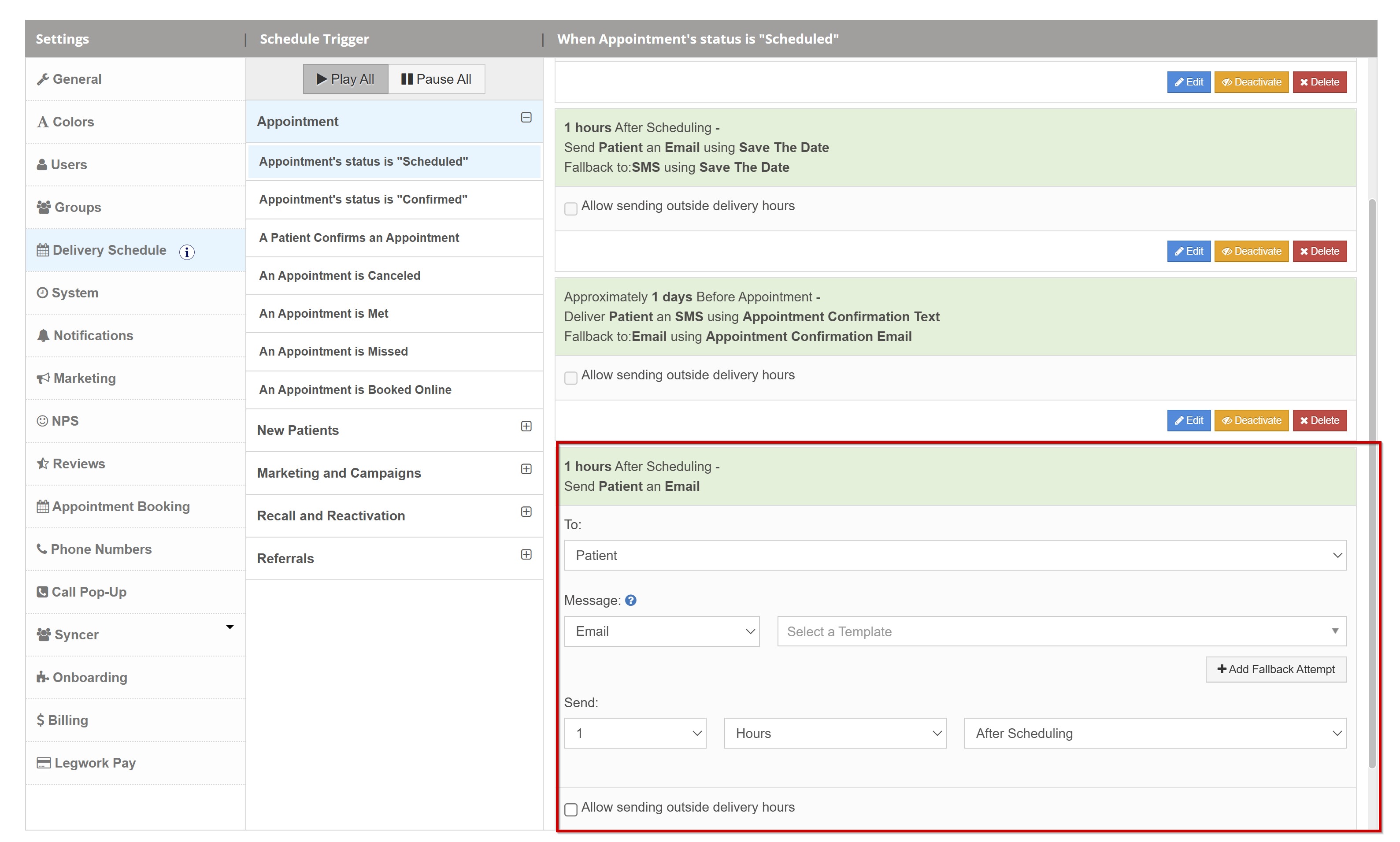Open Legwork Pay card item

pyautogui.click(x=135, y=763)
